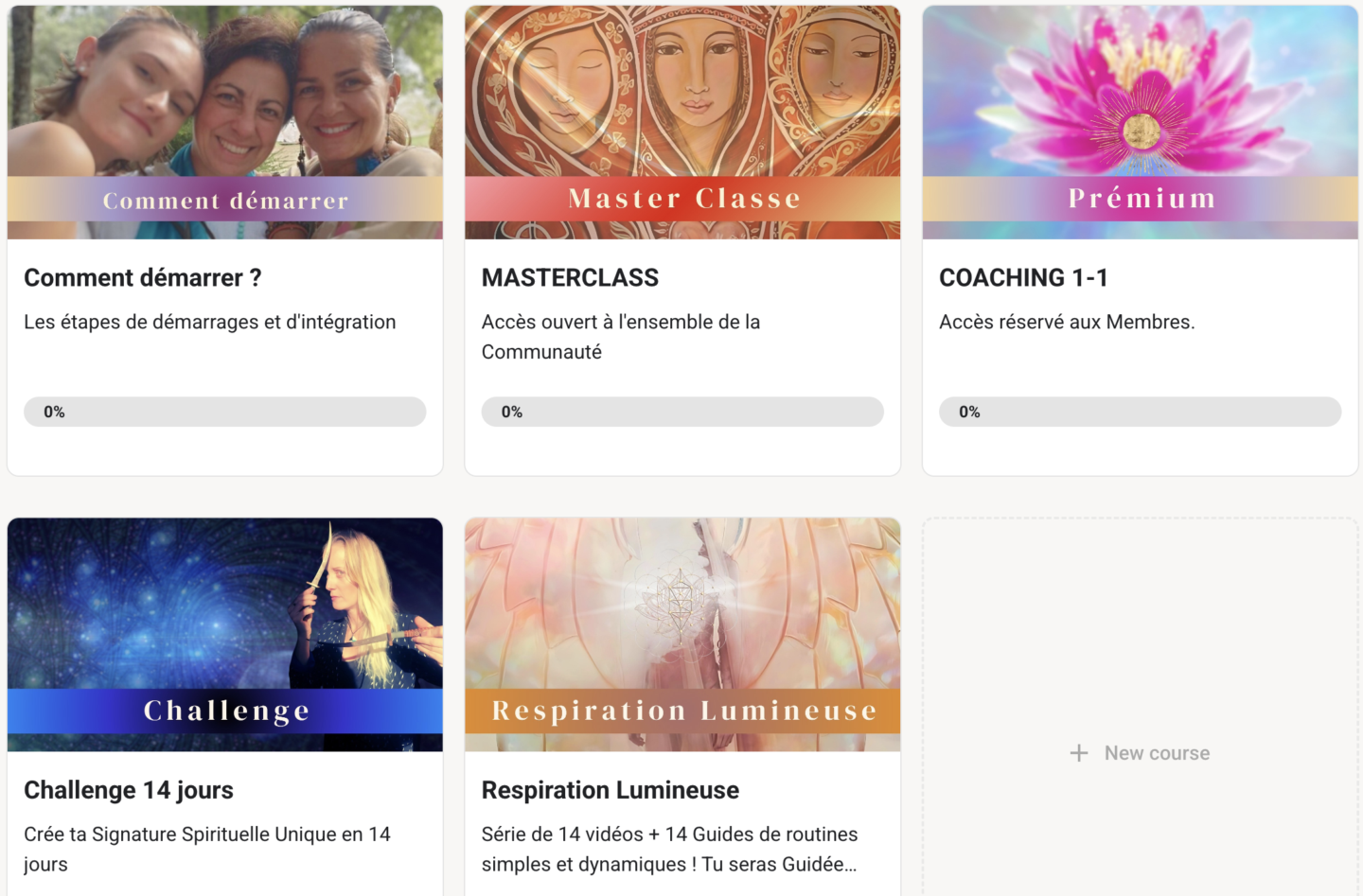The image size is (1363, 896).
Task: Click the Comment démarrer progress bar
Action: coord(225,412)
